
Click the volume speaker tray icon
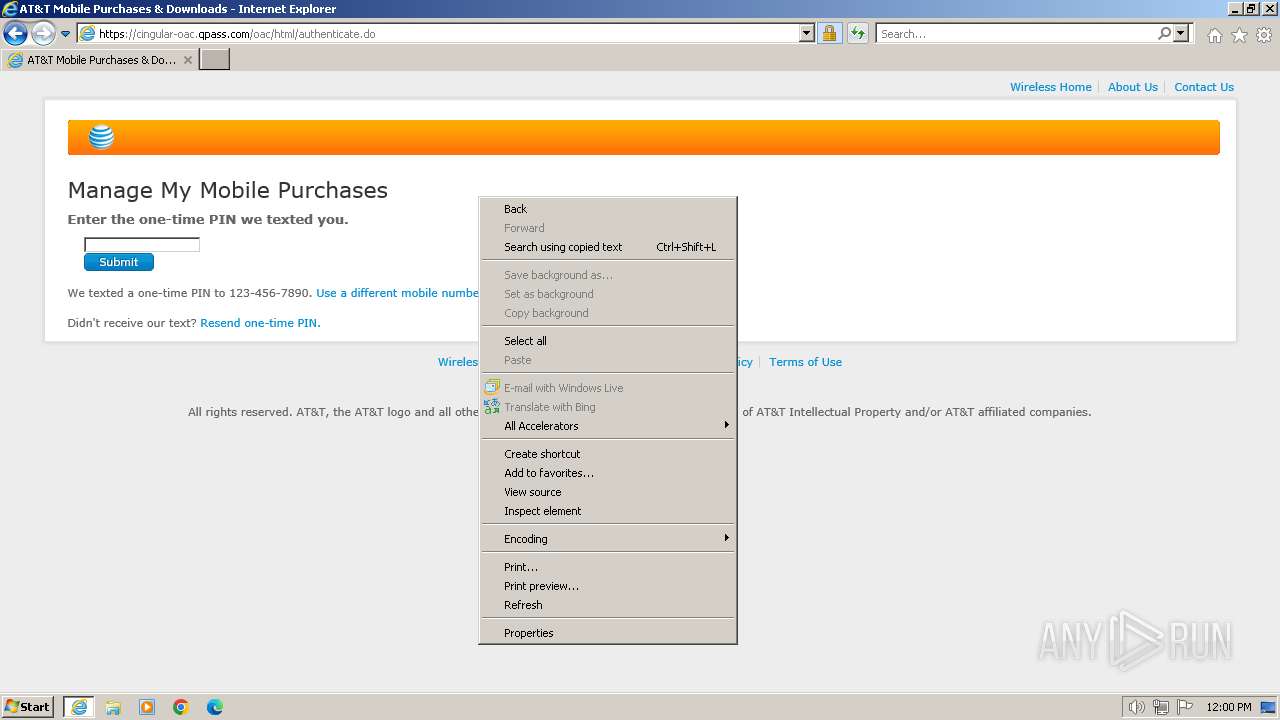pyautogui.click(x=1137, y=707)
